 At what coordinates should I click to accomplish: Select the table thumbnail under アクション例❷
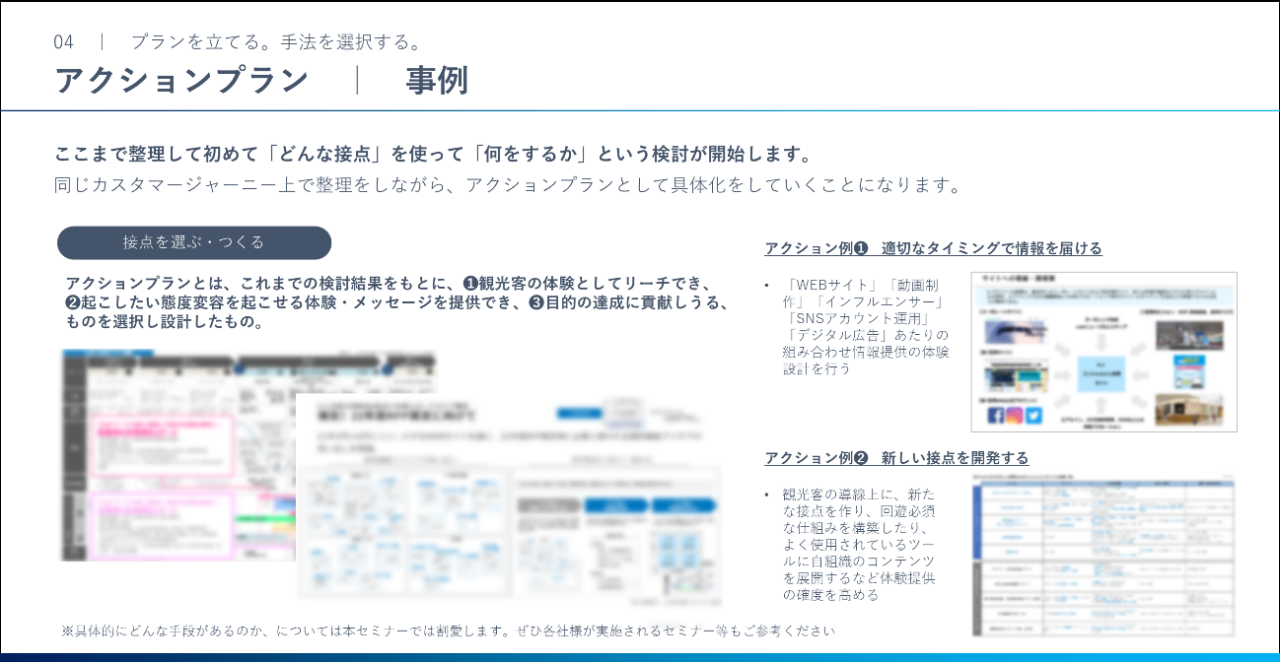point(1103,556)
